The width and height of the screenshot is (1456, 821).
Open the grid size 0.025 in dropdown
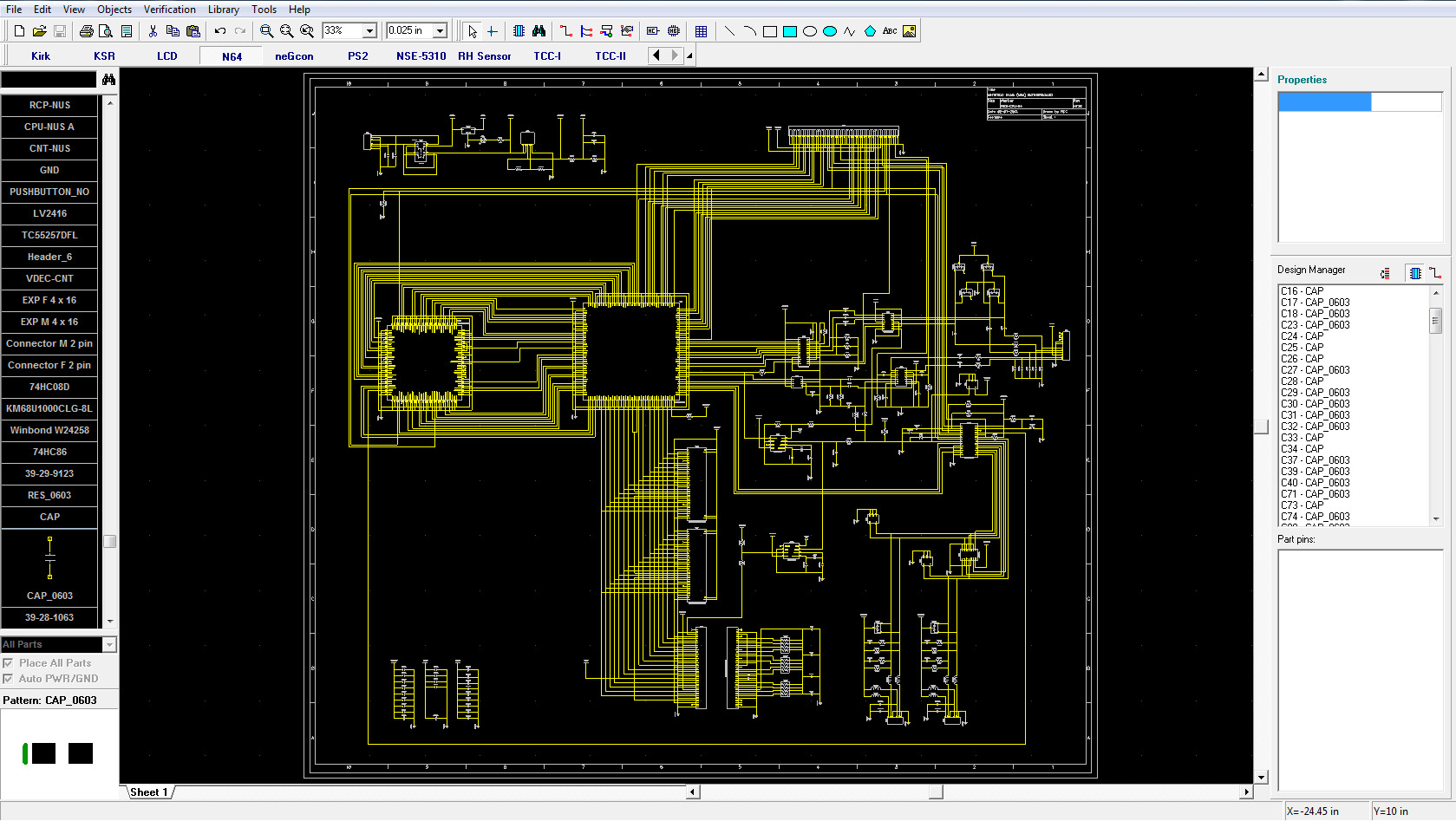[x=440, y=31]
